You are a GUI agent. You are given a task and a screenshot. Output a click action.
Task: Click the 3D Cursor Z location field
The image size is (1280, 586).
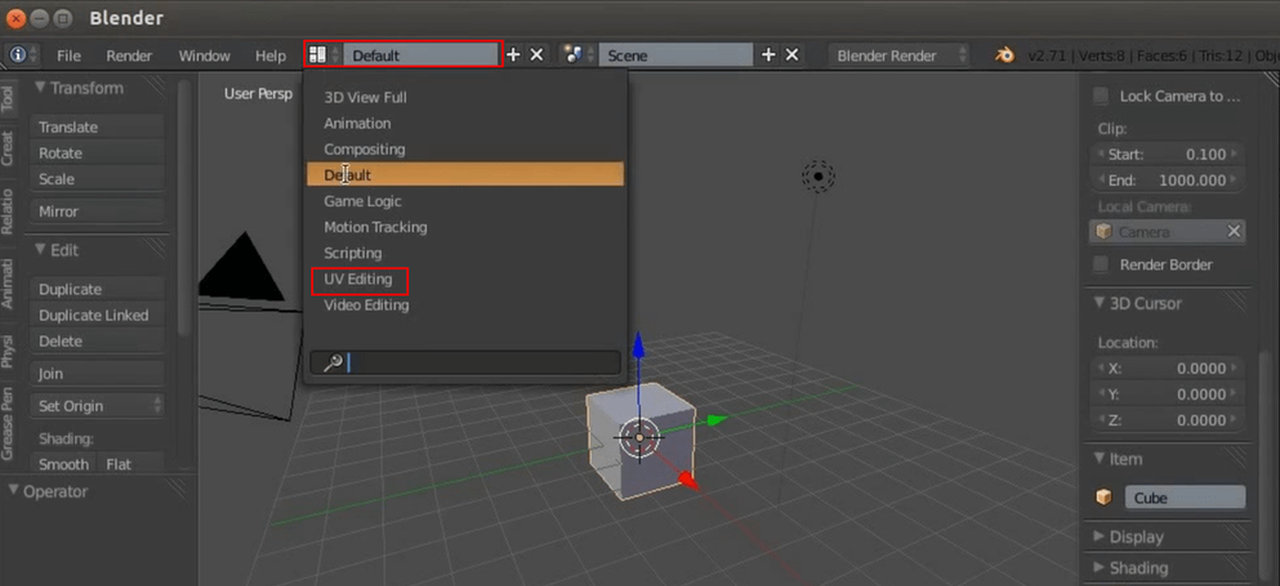coord(1168,420)
